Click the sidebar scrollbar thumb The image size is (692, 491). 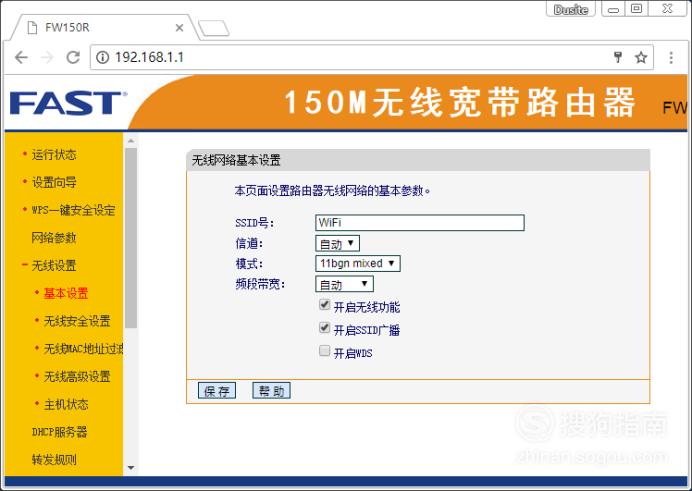[x=131, y=238]
